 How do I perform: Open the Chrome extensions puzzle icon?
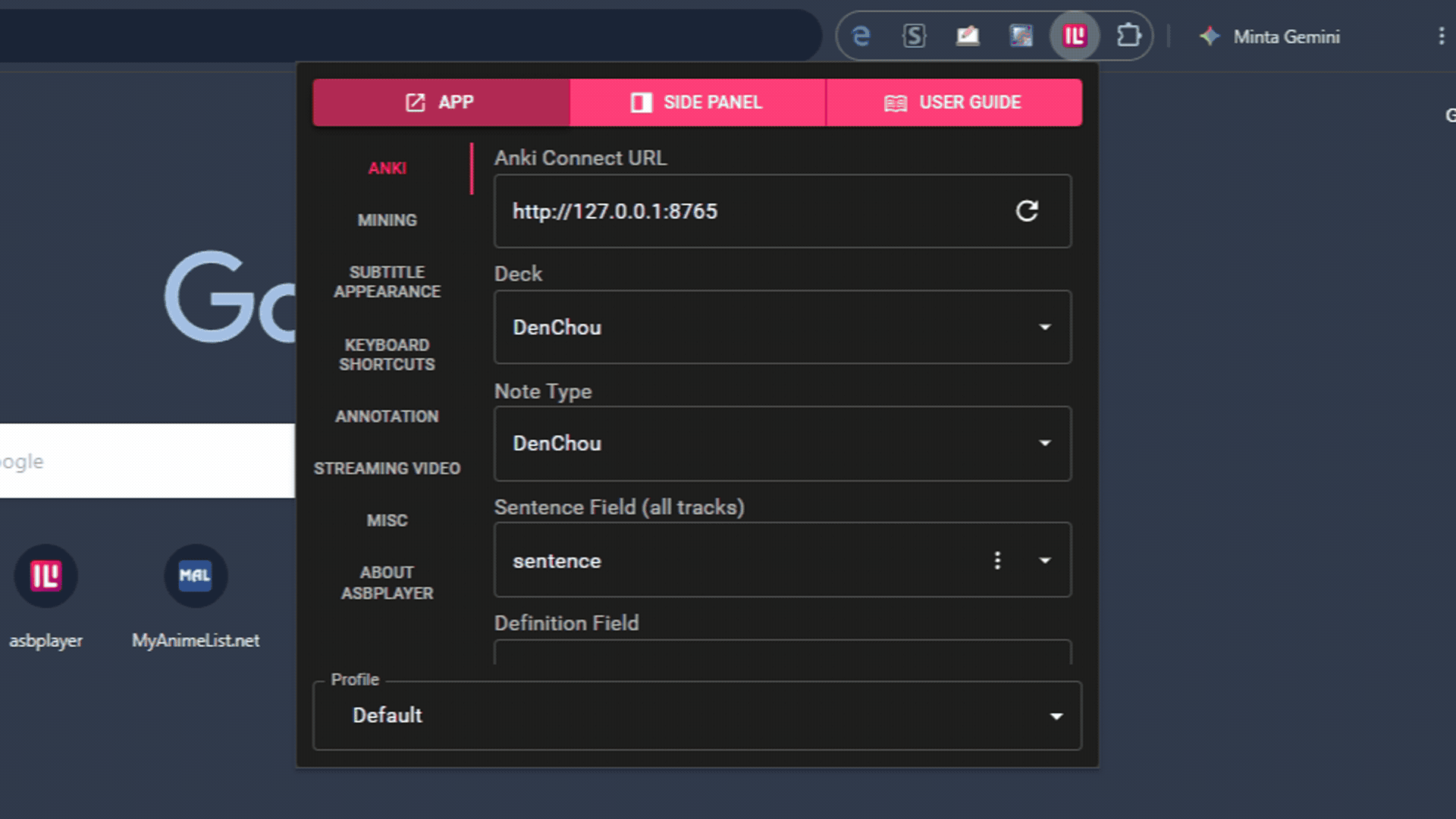pyautogui.click(x=1128, y=36)
